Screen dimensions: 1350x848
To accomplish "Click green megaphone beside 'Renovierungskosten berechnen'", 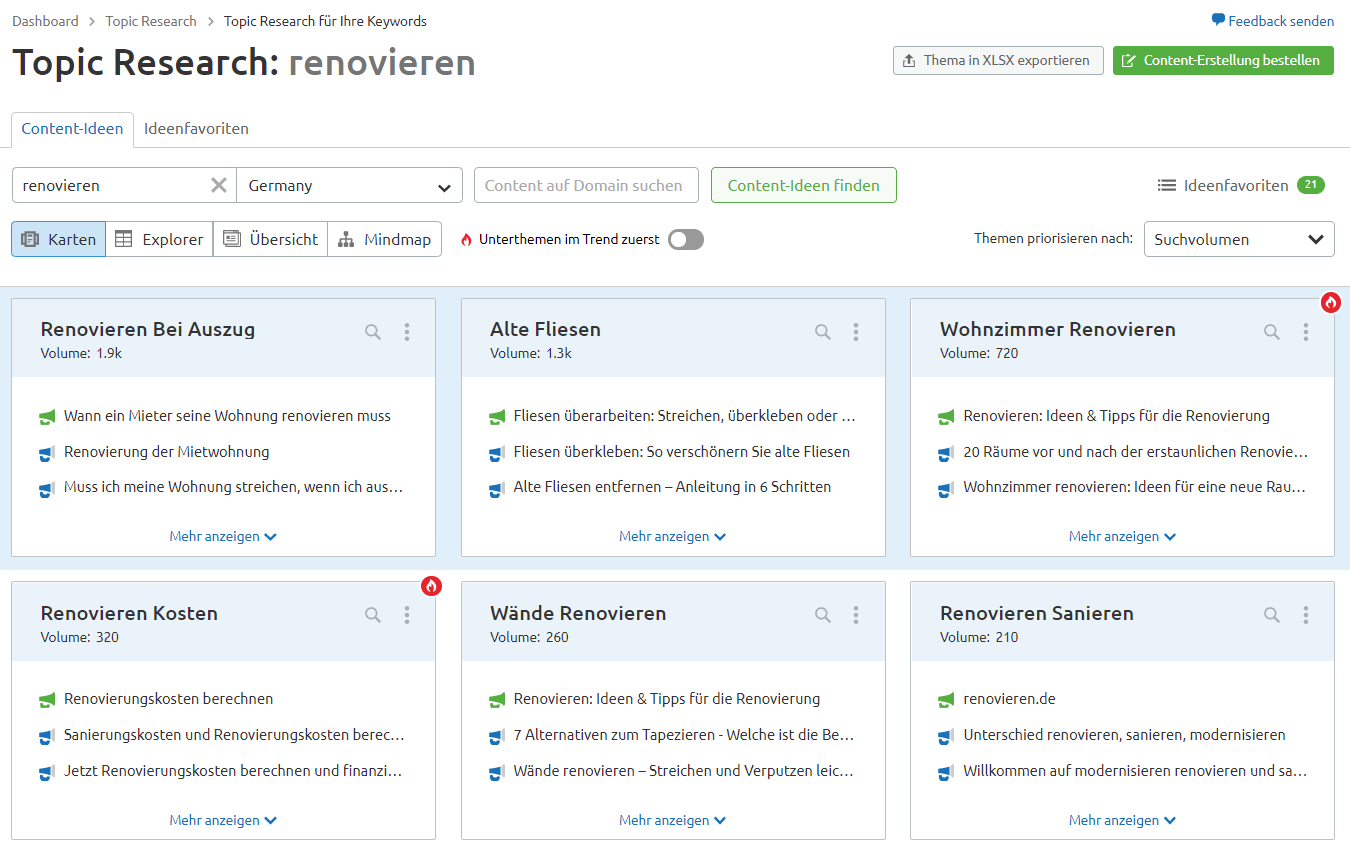I will point(47,699).
